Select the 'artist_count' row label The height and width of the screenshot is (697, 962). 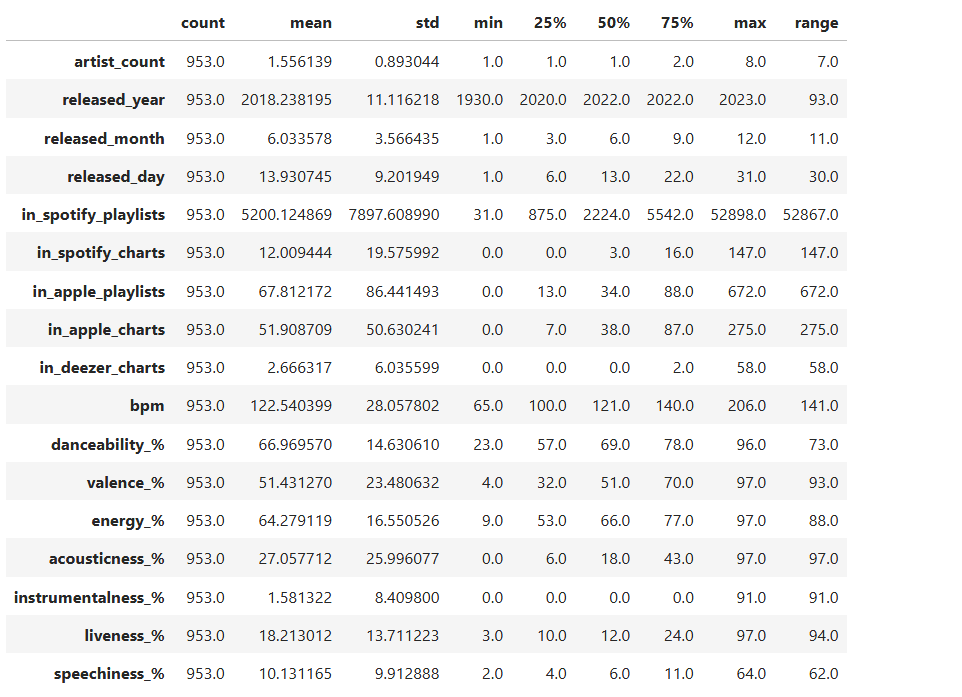[119, 62]
